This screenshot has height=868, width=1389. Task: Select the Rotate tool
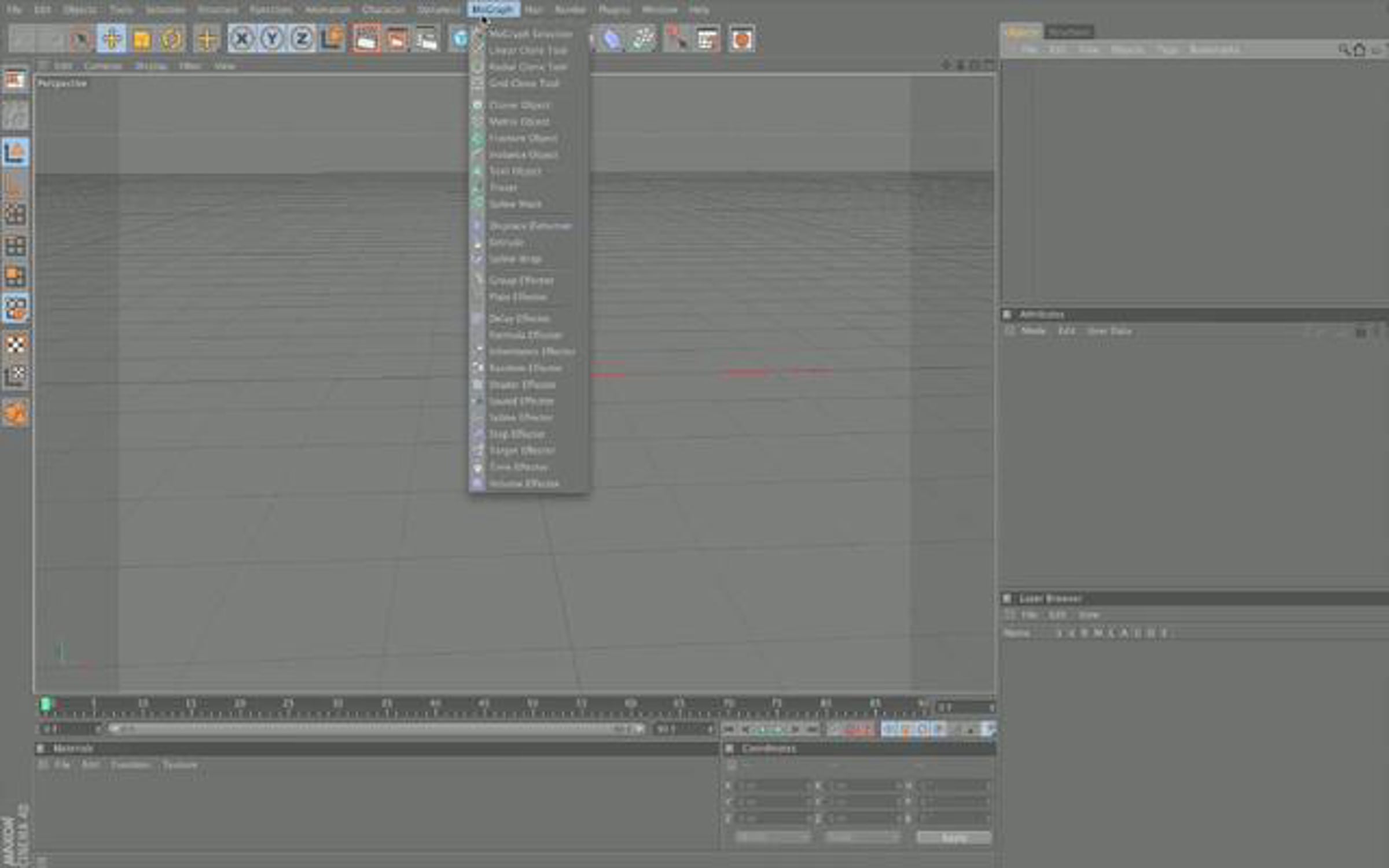point(172,39)
